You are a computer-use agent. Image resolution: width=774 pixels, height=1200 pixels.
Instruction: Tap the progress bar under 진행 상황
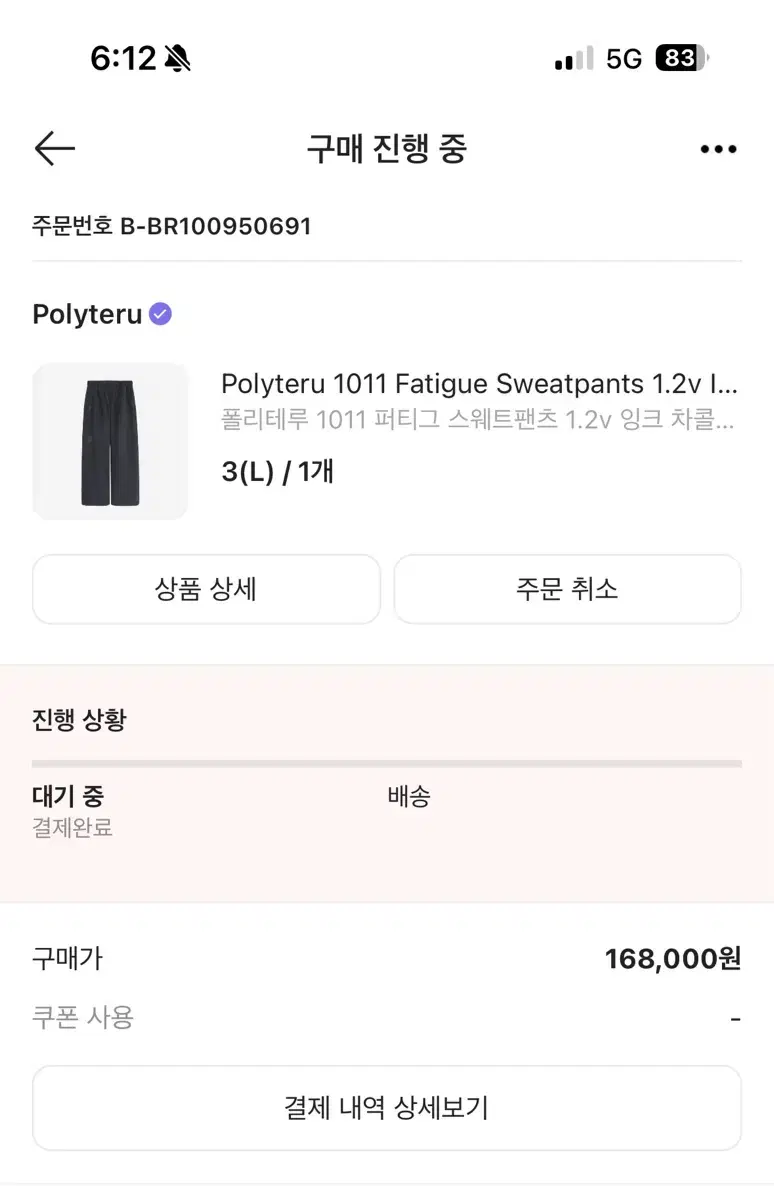[387, 764]
